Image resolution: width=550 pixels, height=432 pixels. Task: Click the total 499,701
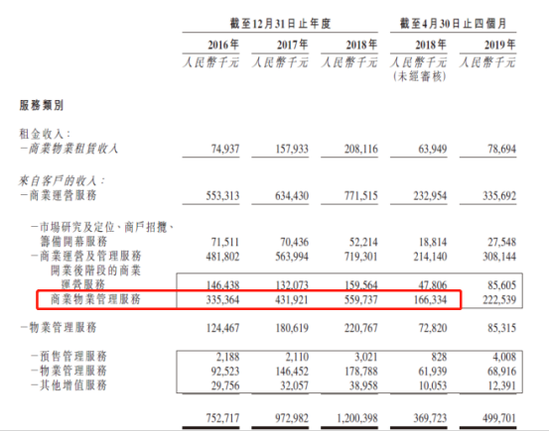click(499, 418)
